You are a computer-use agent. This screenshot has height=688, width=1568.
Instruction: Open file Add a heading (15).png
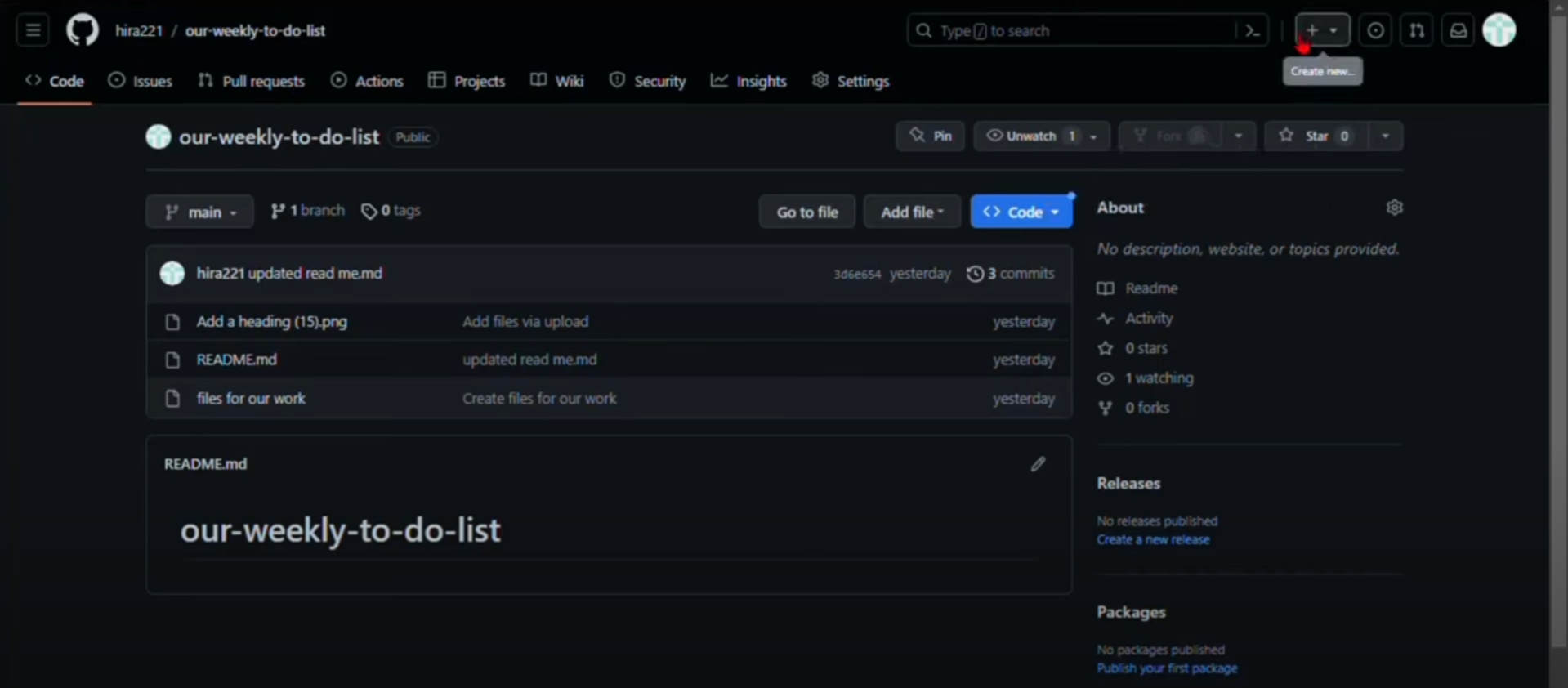272,322
